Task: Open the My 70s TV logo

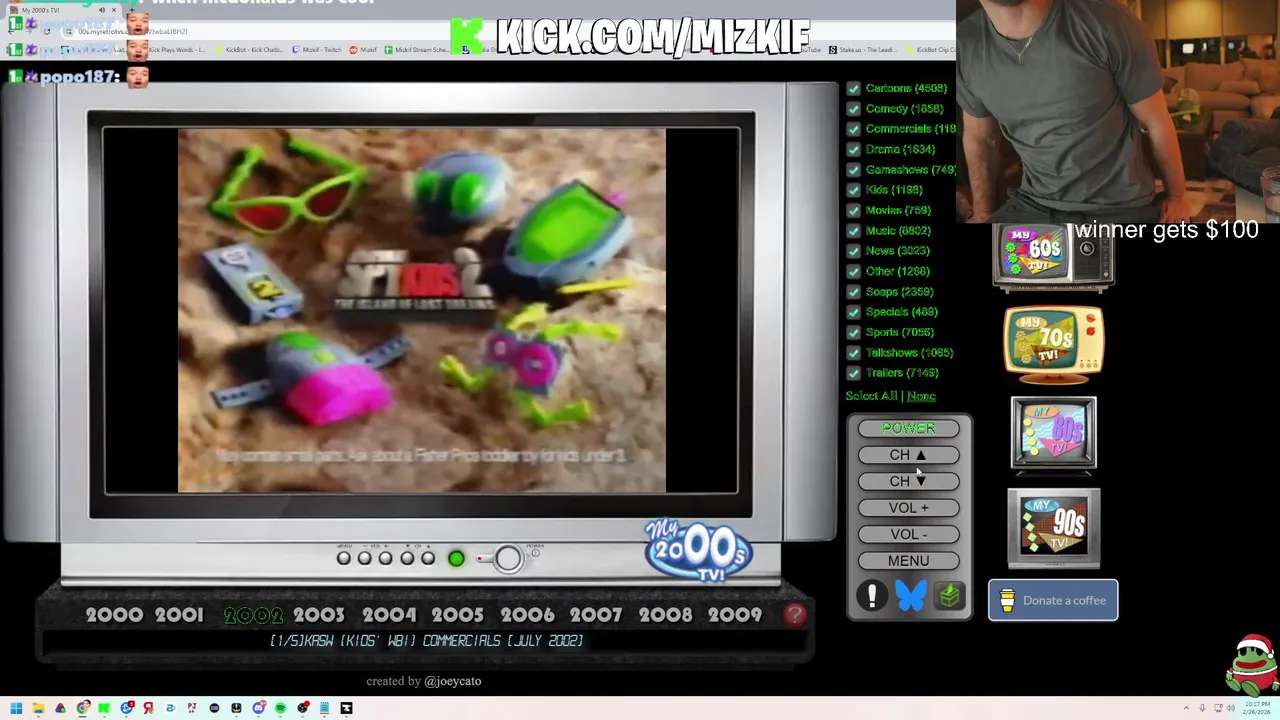Action: [x=1053, y=345]
